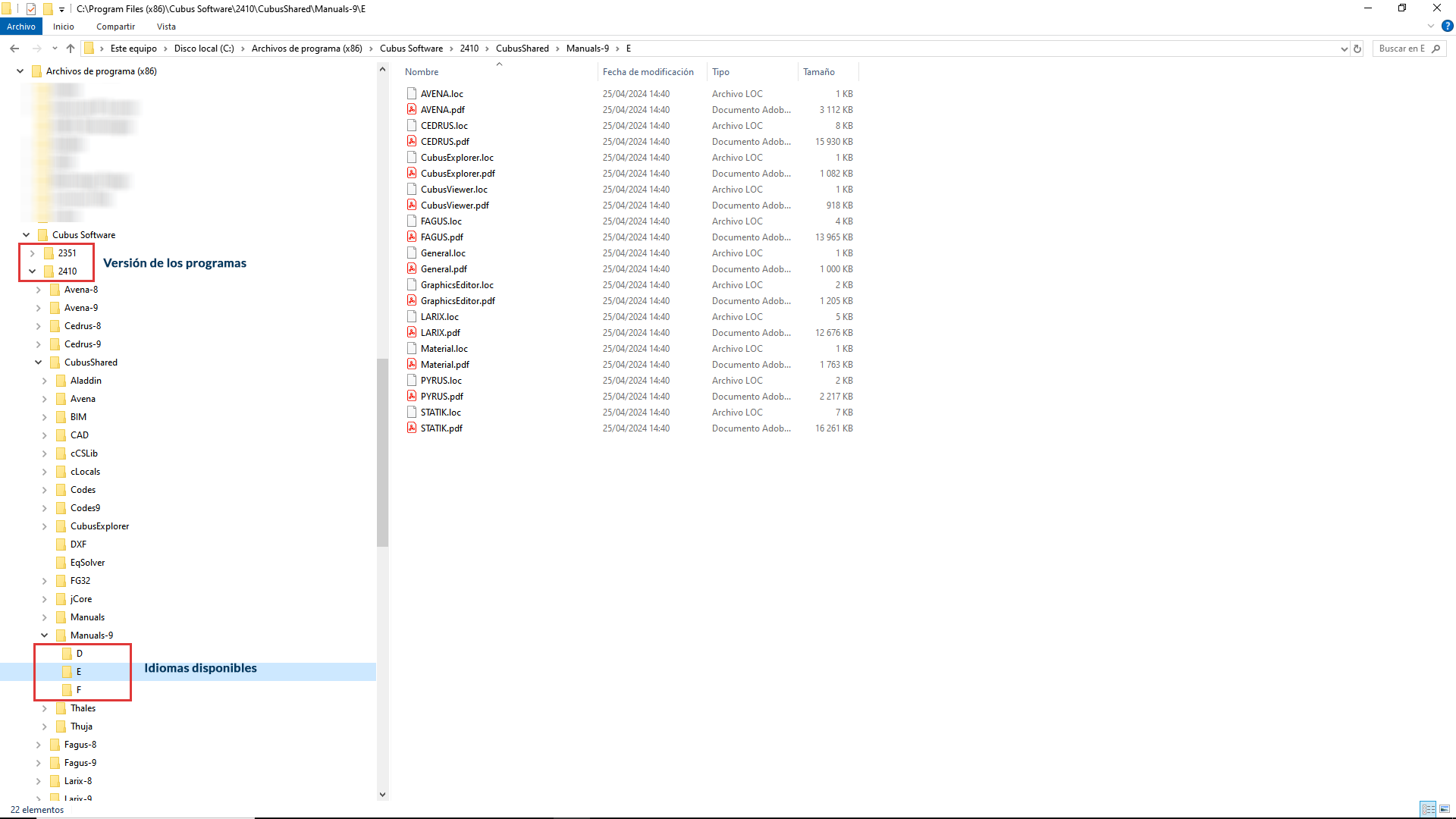Open the Vista ribbon tab
The height and width of the screenshot is (819, 1456).
coord(166,27)
